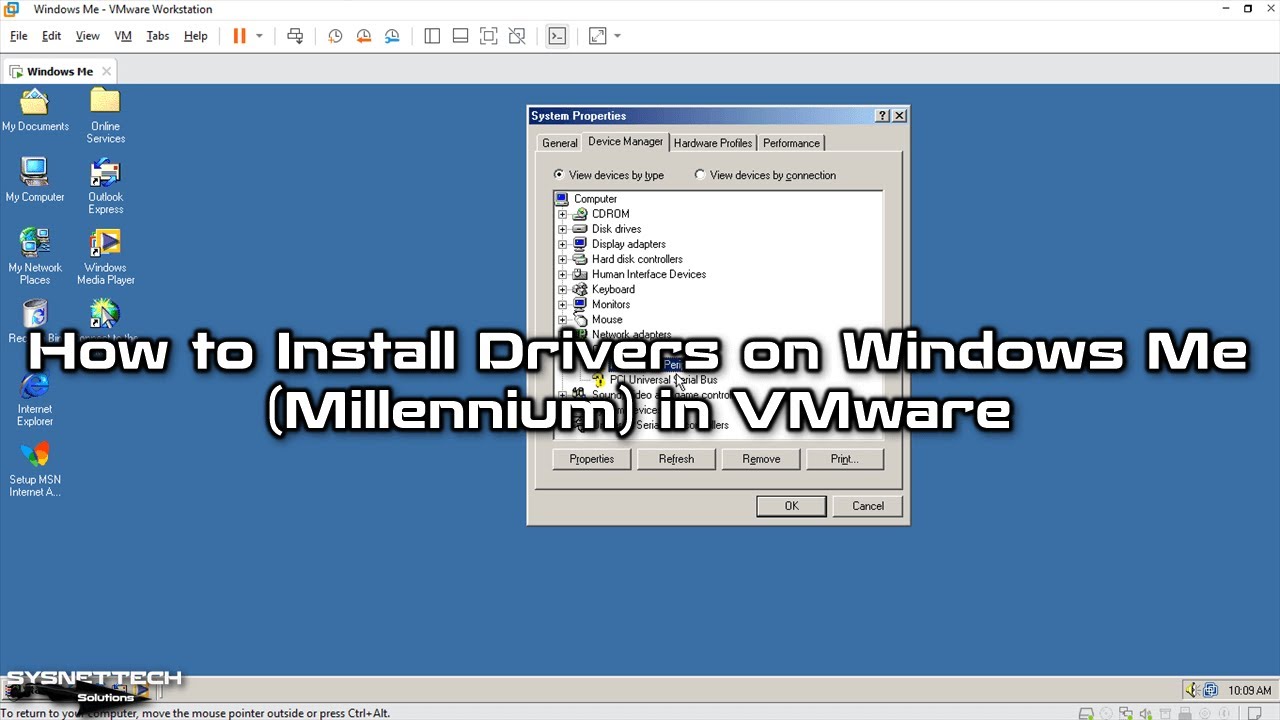Open the power options dropdown arrow
Image resolution: width=1280 pixels, height=720 pixels.
tap(259, 36)
